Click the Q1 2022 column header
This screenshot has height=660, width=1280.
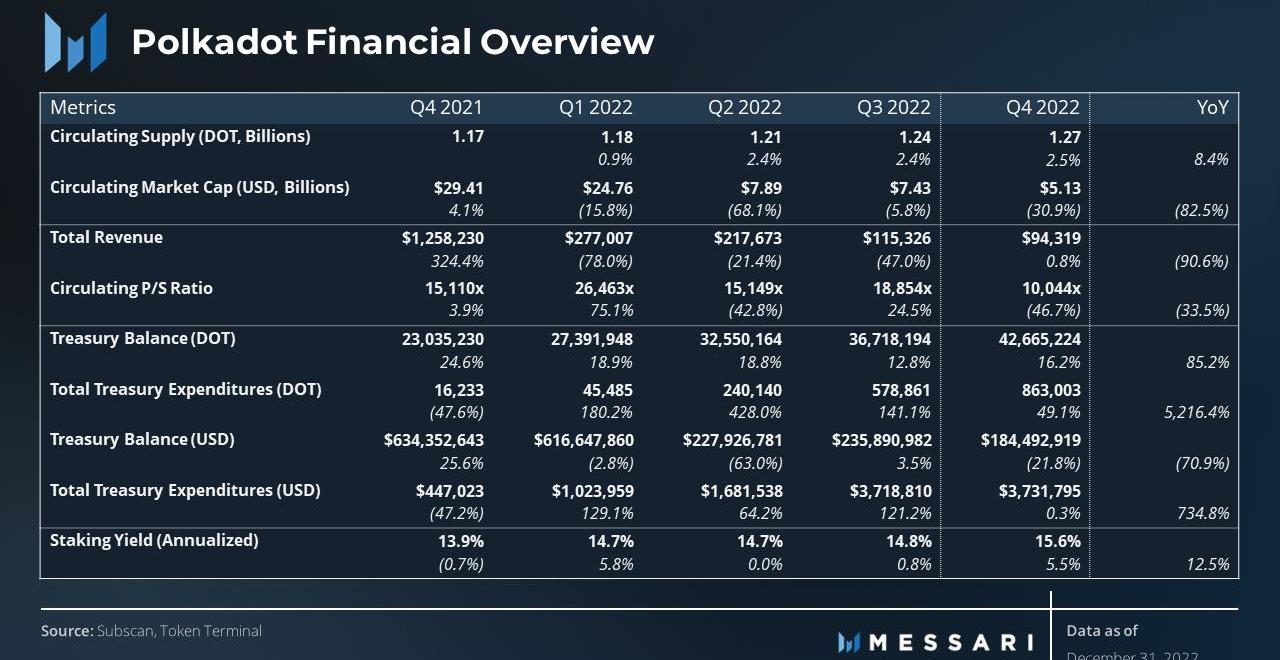(595, 107)
